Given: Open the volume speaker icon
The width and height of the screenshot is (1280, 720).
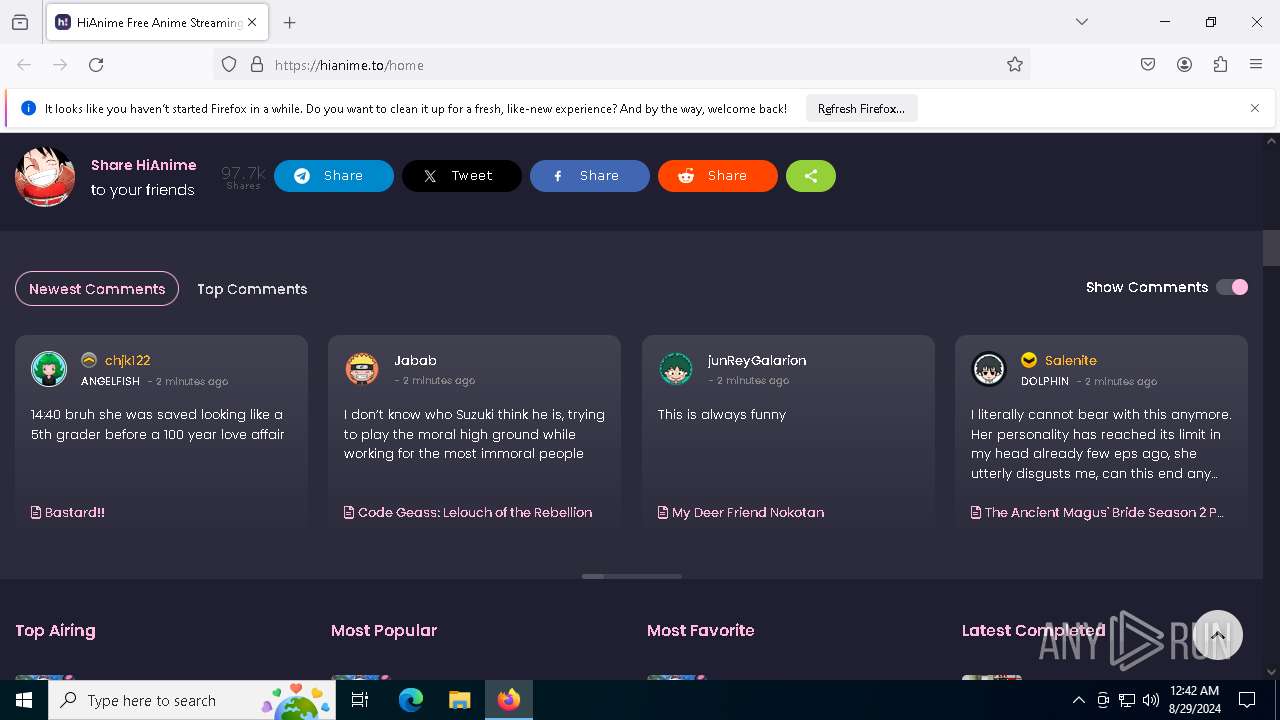Looking at the screenshot, I should click(1151, 700).
